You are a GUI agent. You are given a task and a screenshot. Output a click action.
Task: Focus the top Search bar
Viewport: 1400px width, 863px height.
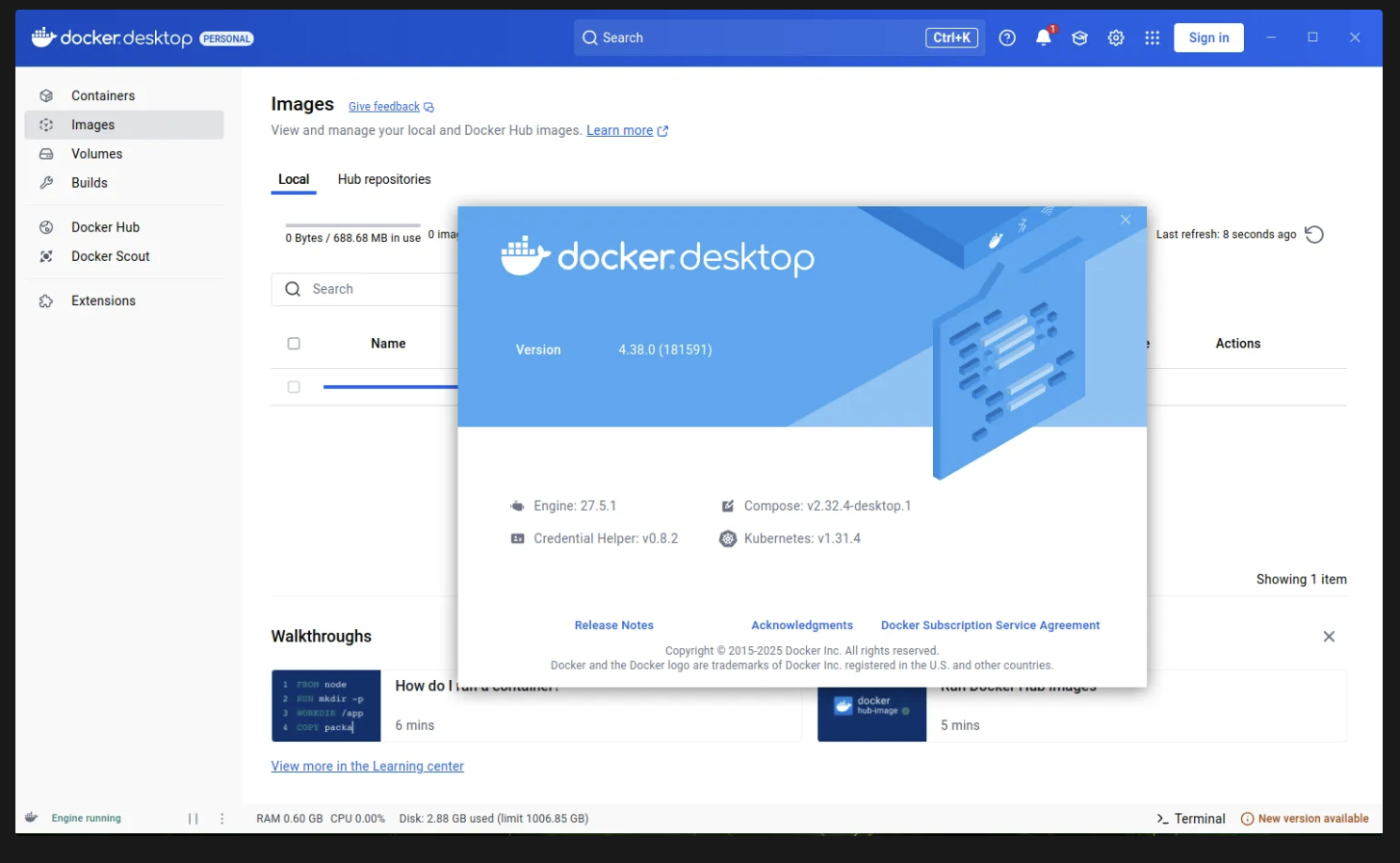click(780, 38)
